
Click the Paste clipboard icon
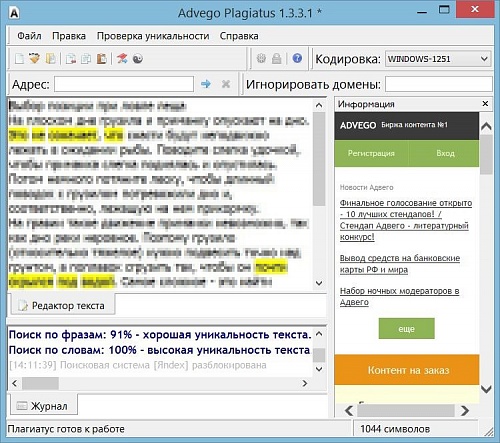point(102,59)
